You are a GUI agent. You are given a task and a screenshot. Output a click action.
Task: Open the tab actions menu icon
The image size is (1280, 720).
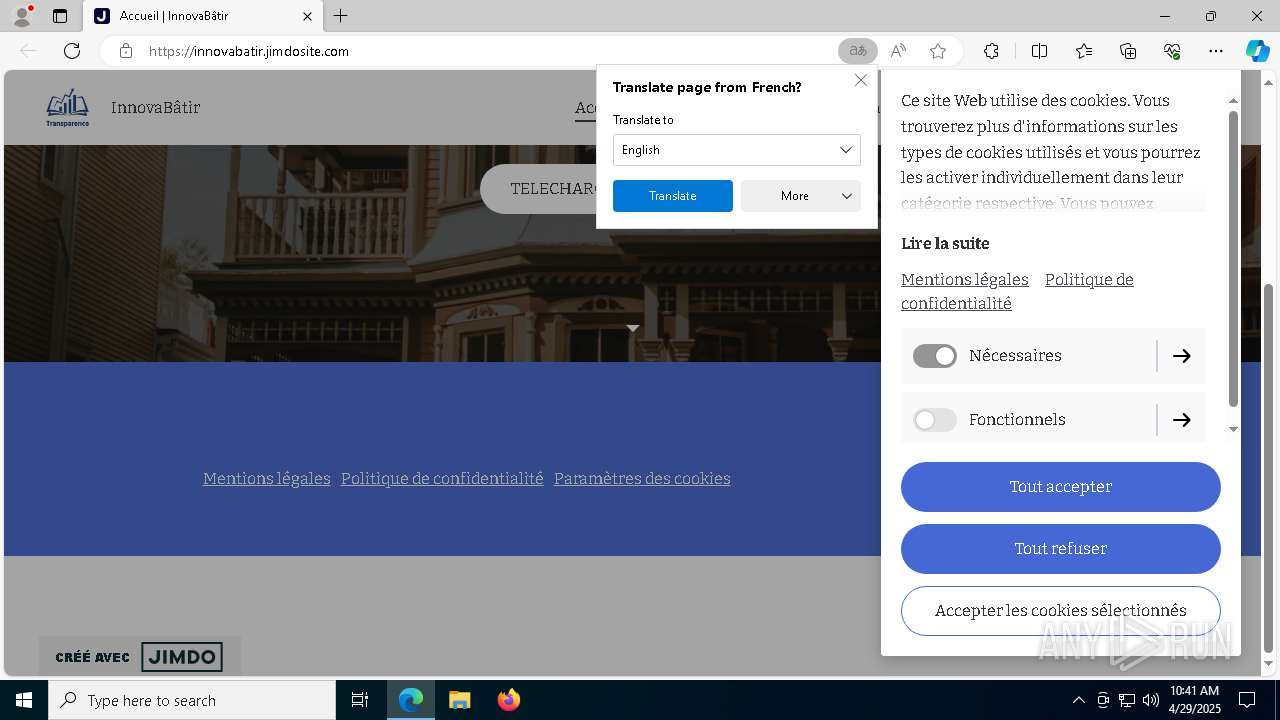(60, 16)
